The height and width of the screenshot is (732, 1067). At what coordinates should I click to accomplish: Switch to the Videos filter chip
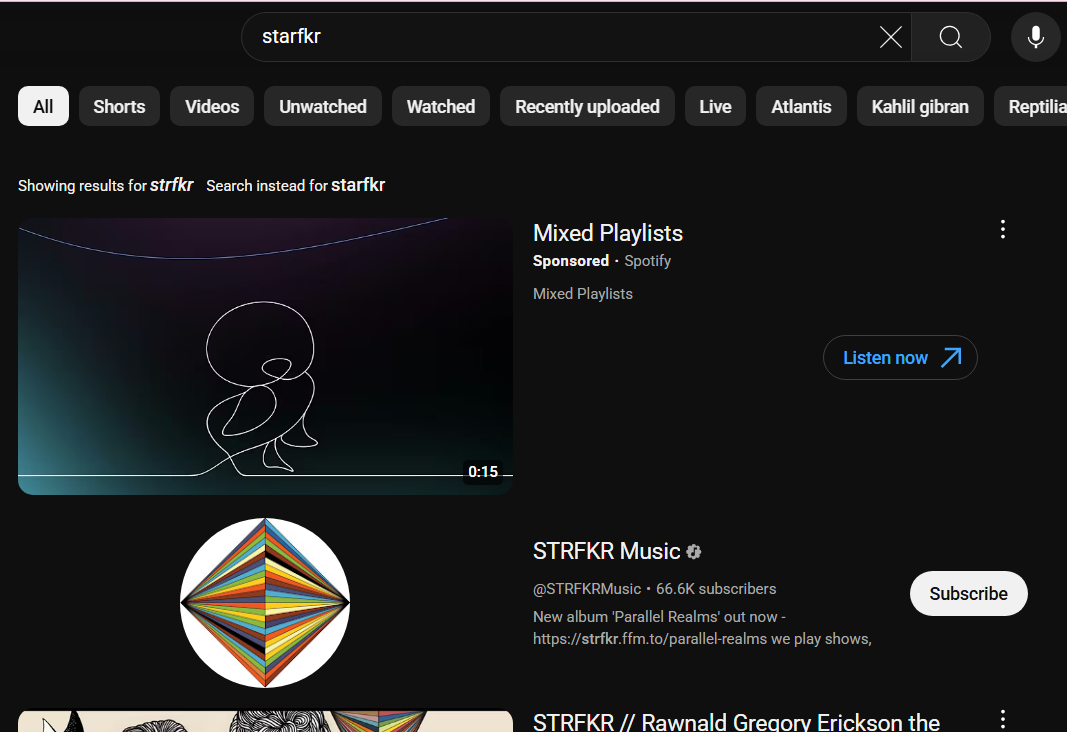coord(212,107)
